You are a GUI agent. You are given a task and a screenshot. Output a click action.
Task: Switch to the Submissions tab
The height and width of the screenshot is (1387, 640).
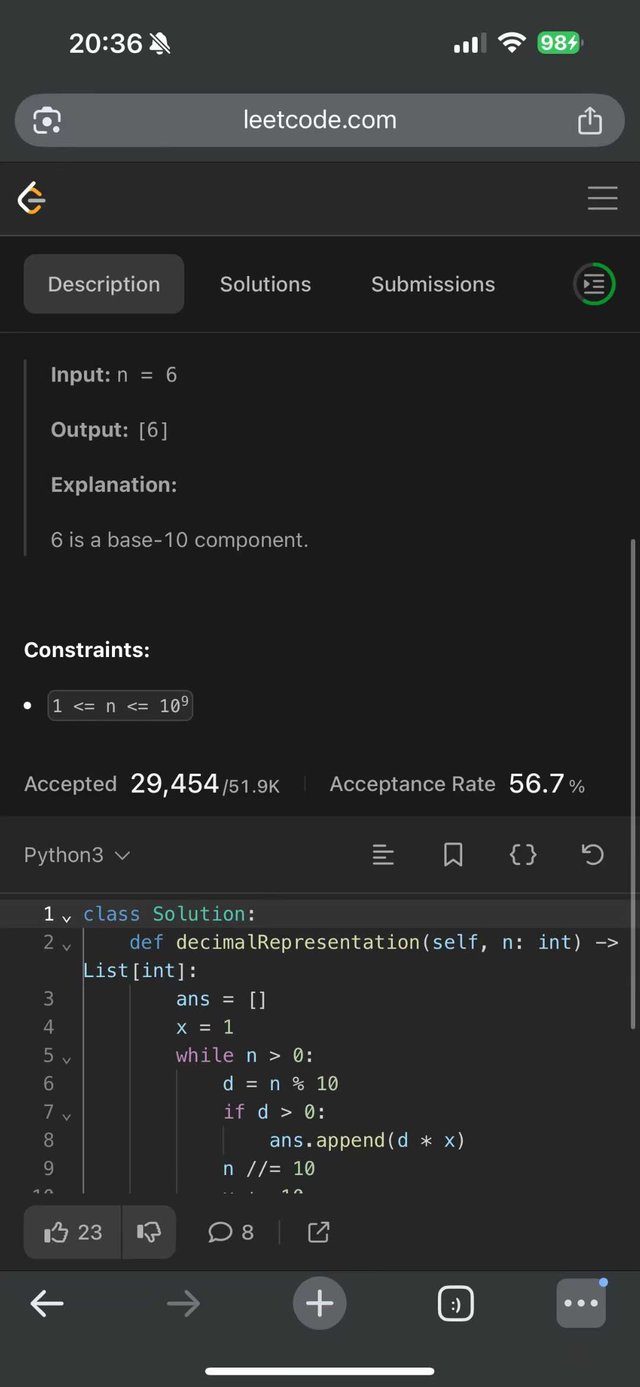pyautogui.click(x=433, y=284)
